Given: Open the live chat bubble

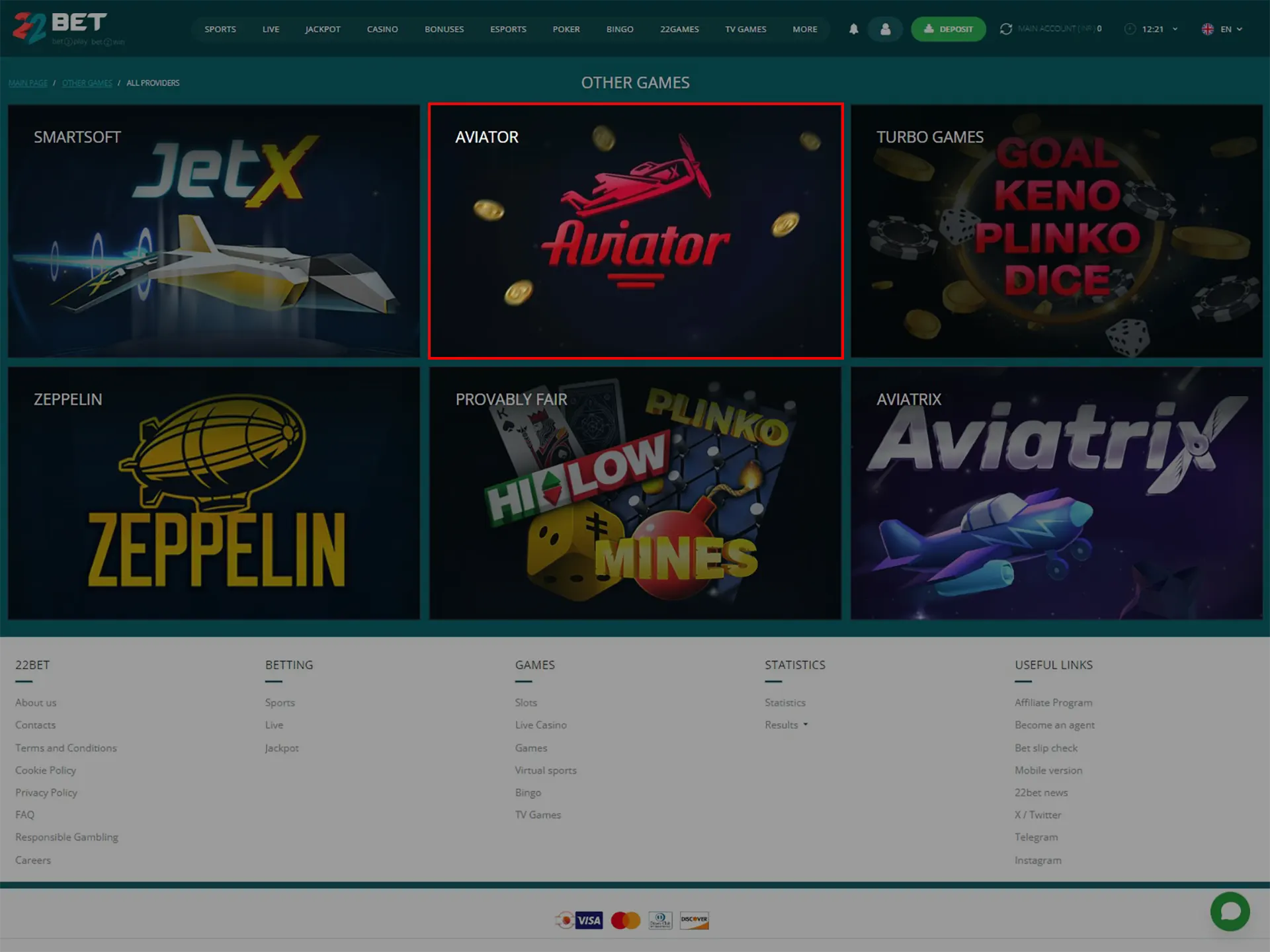Looking at the screenshot, I should click(1230, 911).
